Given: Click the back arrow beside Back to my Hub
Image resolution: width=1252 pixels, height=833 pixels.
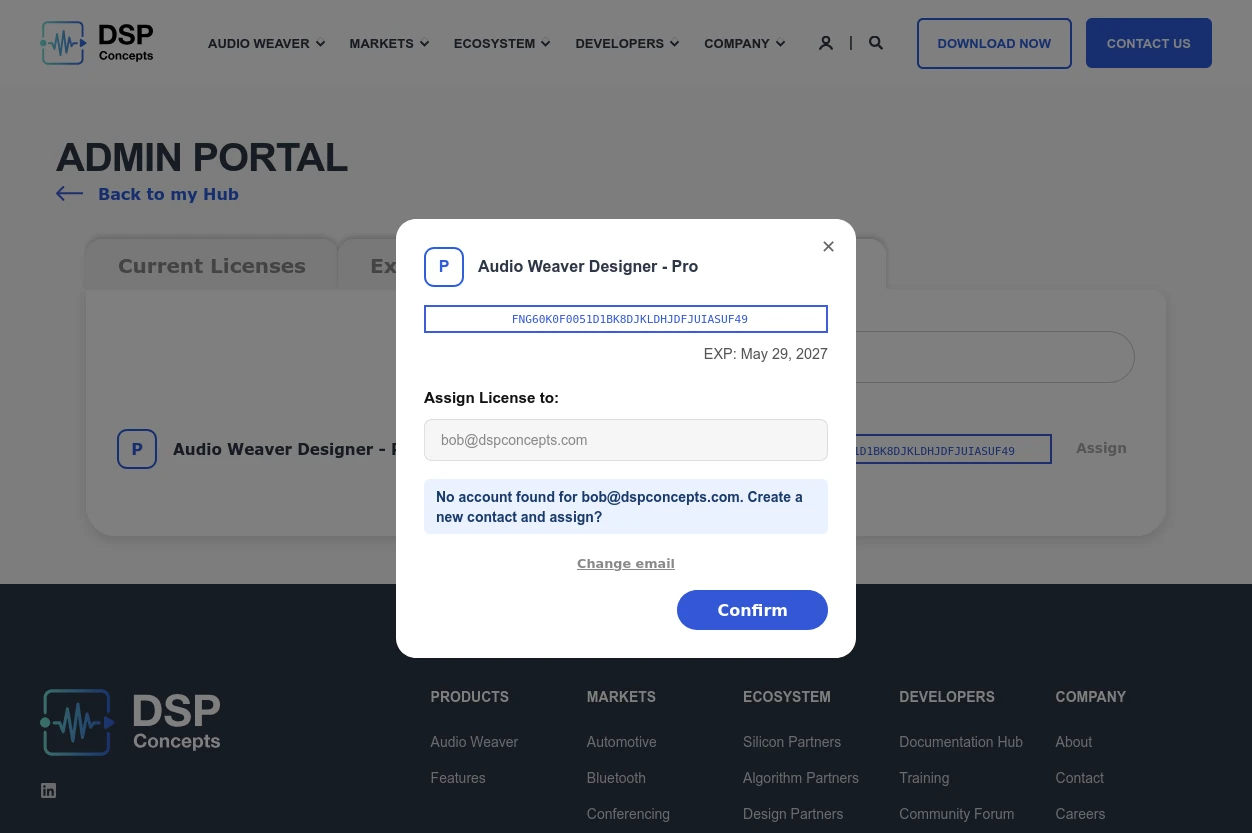Looking at the screenshot, I should click(x=70, y=194).
